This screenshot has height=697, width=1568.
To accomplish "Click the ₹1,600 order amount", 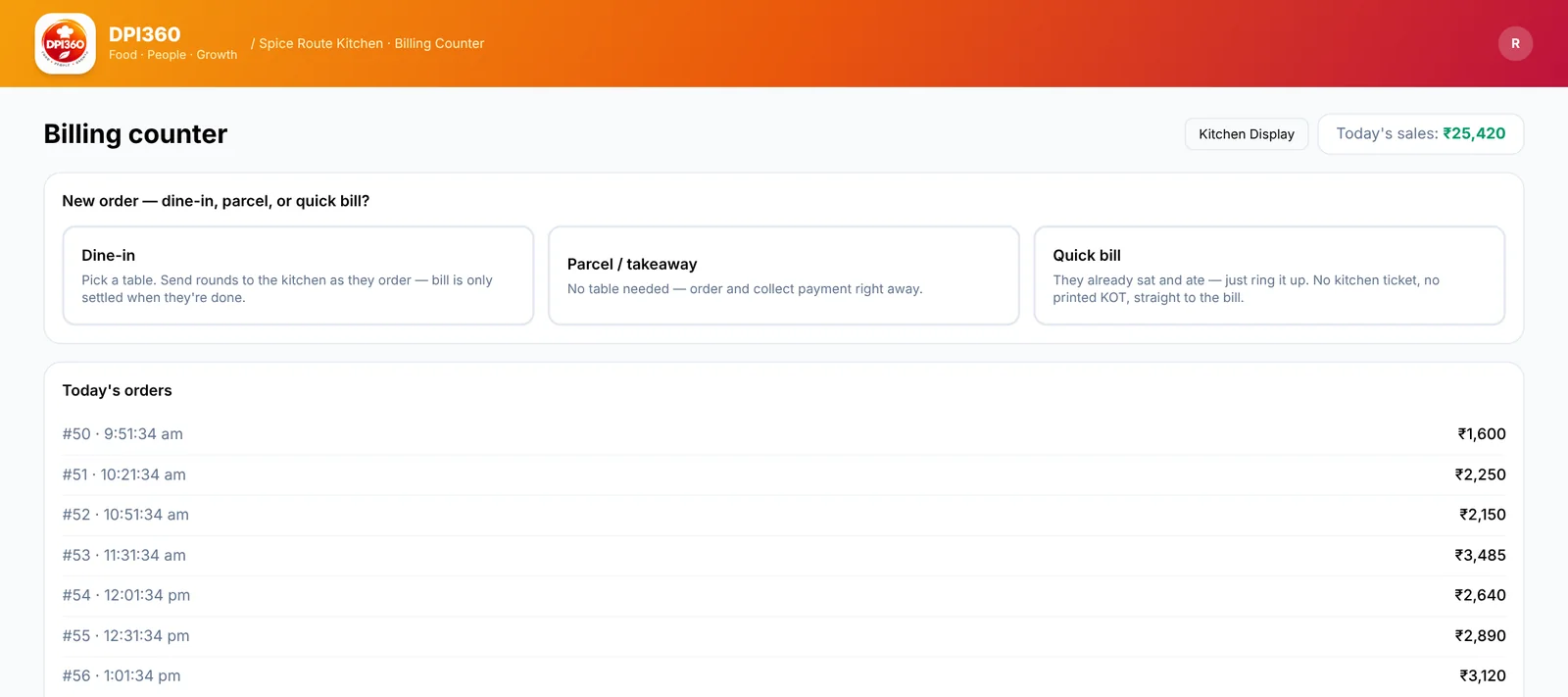I will [1482, 434].
